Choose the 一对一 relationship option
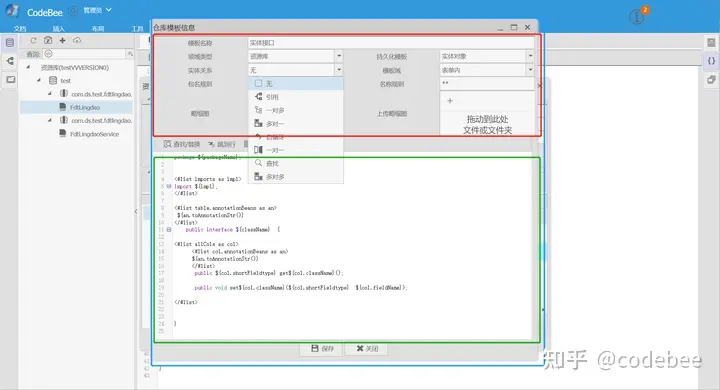 [296, 150]
